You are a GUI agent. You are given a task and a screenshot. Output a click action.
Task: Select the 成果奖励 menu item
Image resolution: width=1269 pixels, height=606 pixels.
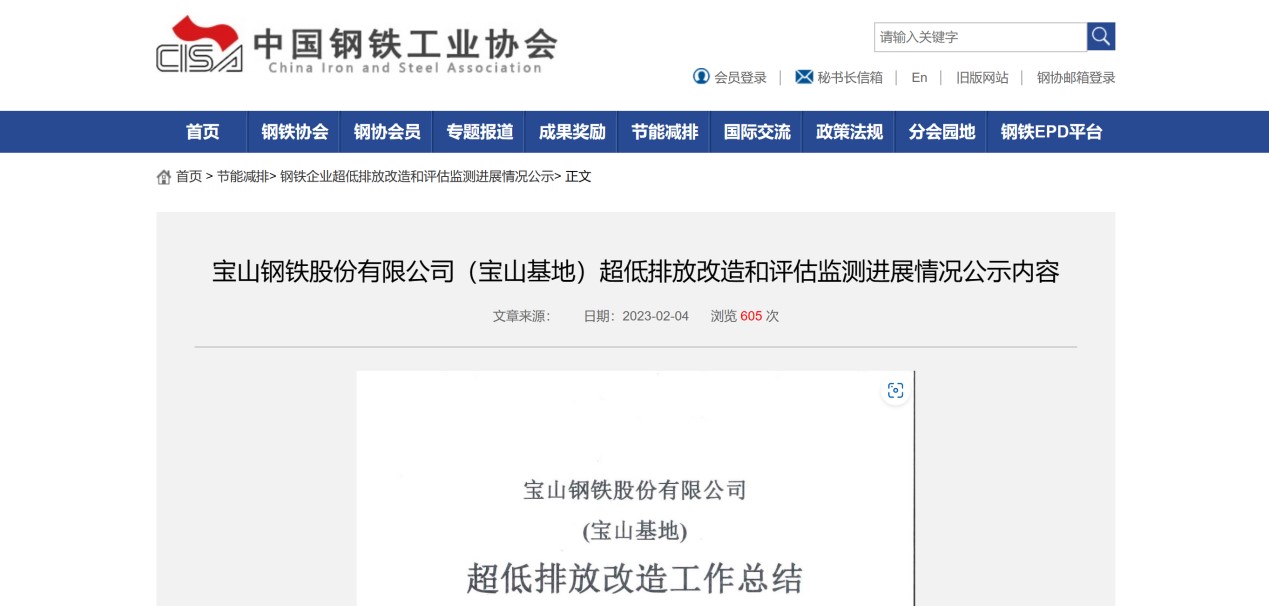572,132
